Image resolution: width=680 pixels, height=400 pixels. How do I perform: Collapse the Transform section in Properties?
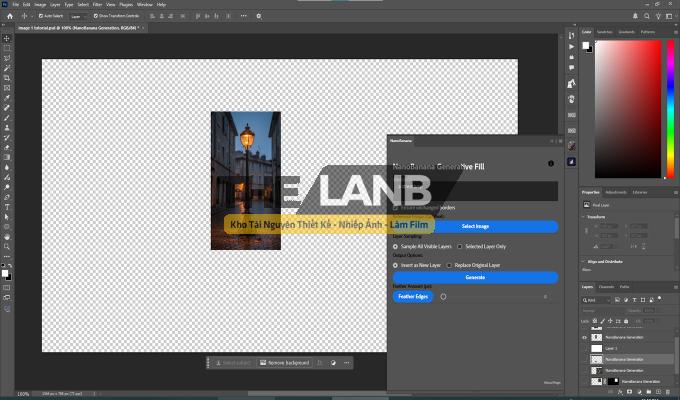tap(584, 216)
